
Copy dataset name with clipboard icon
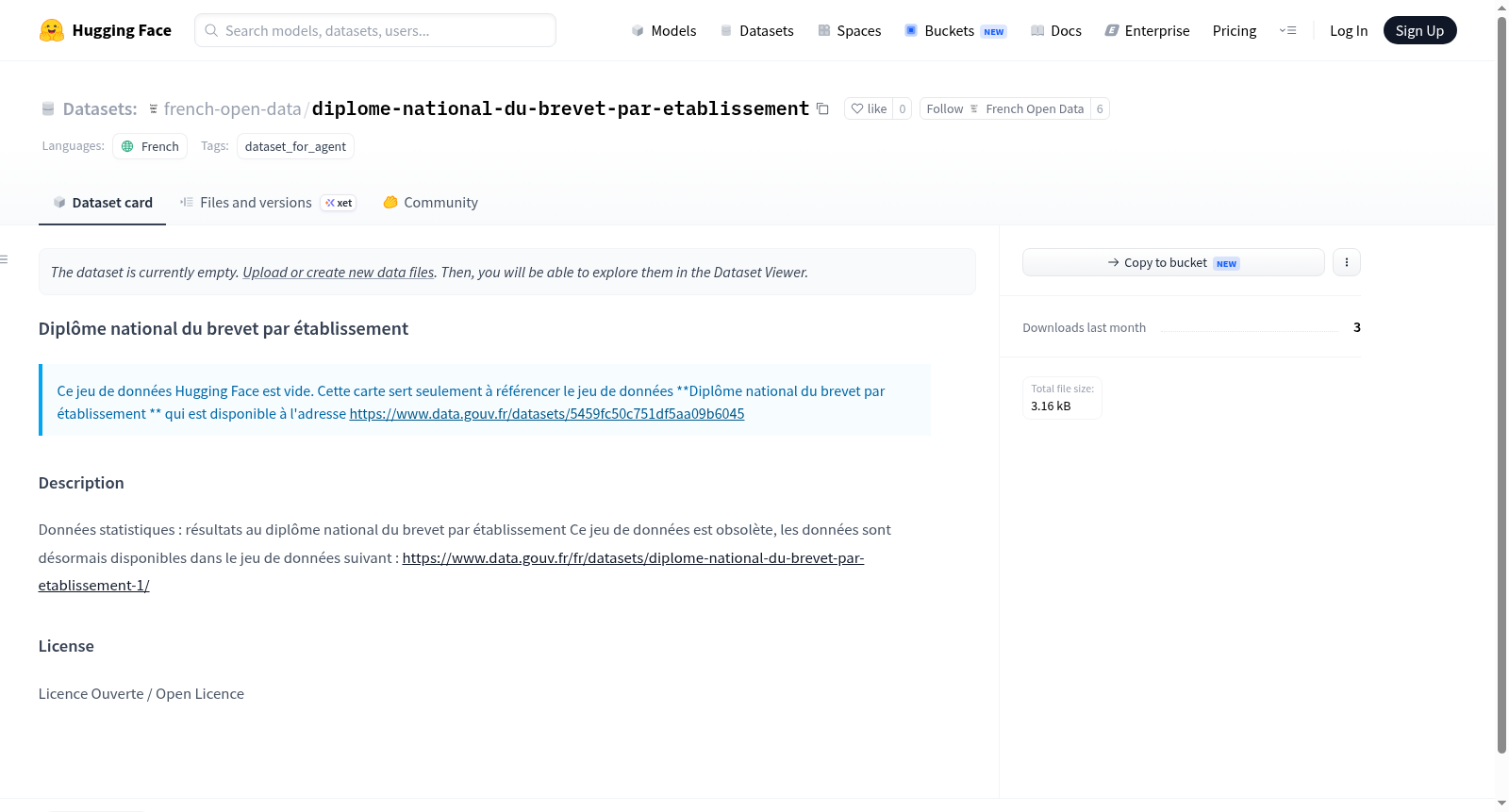[x=822, y=108]
